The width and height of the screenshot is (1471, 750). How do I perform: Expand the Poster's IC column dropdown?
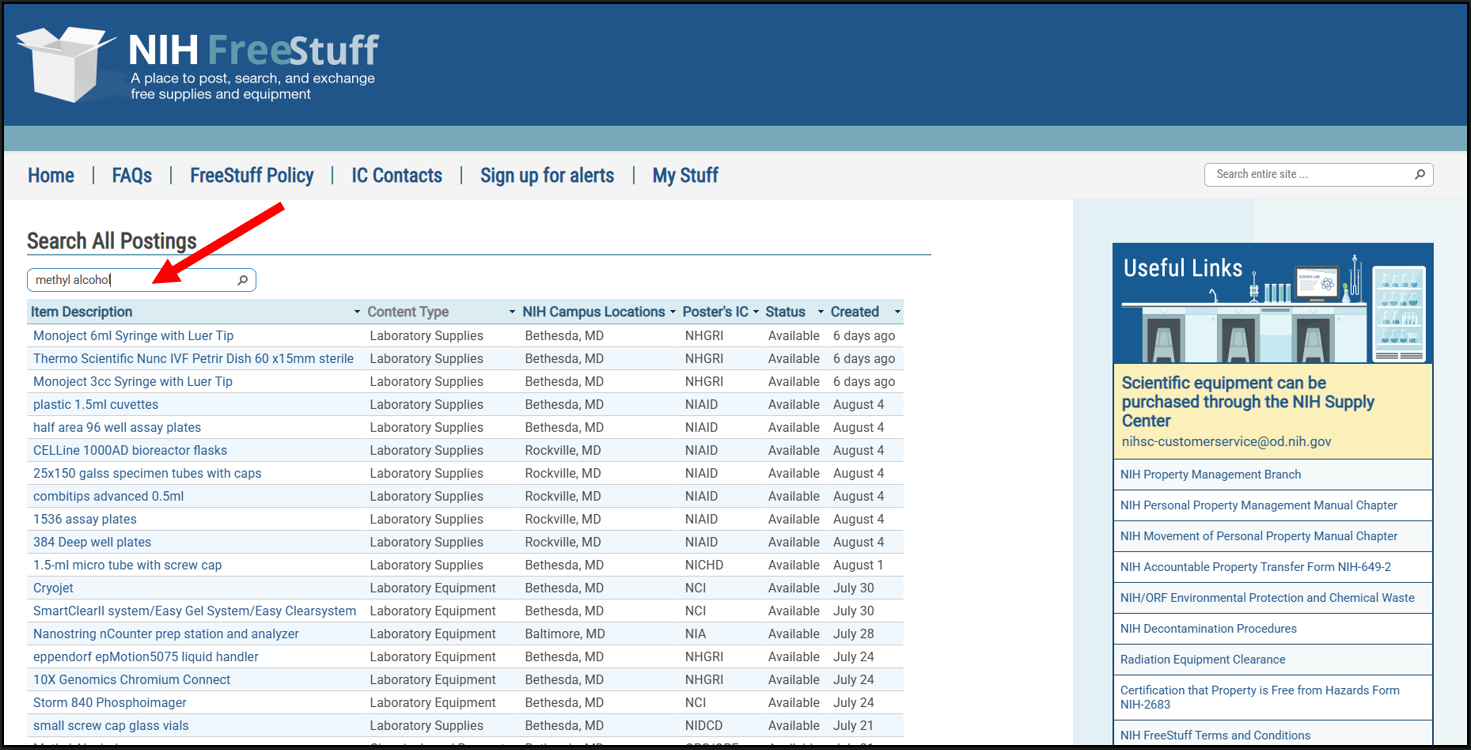pos(756,313)
